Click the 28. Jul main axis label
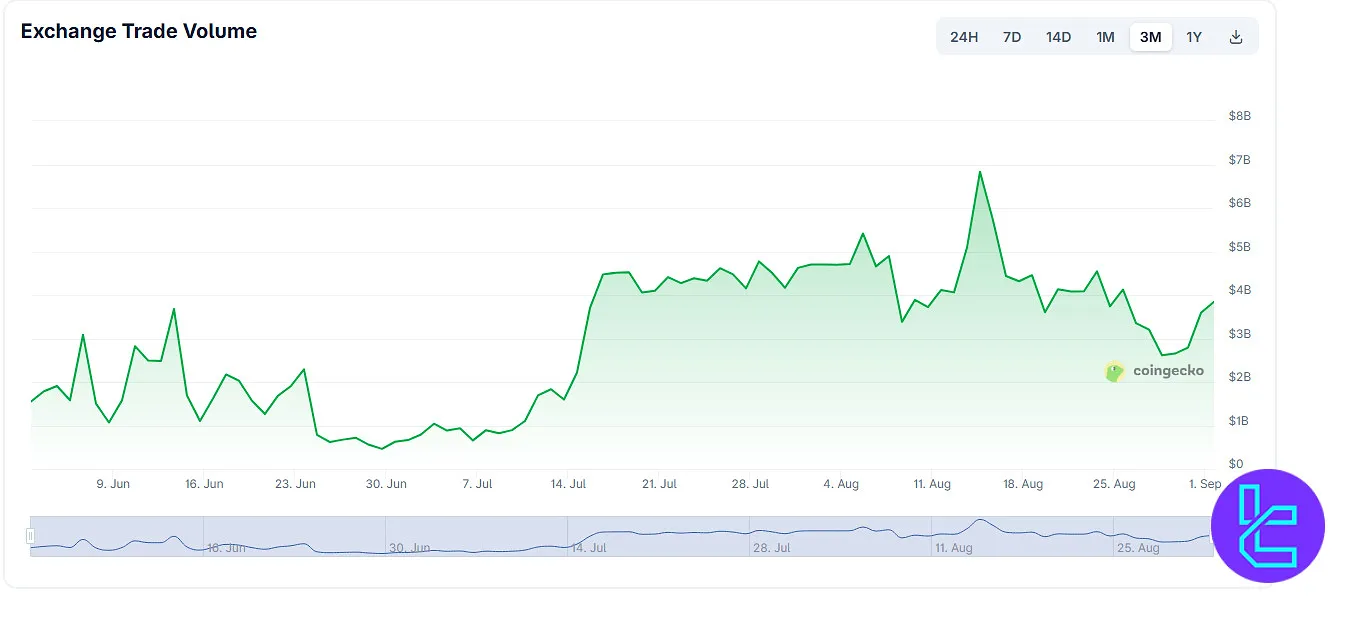1360x618 pixels. 750,484
